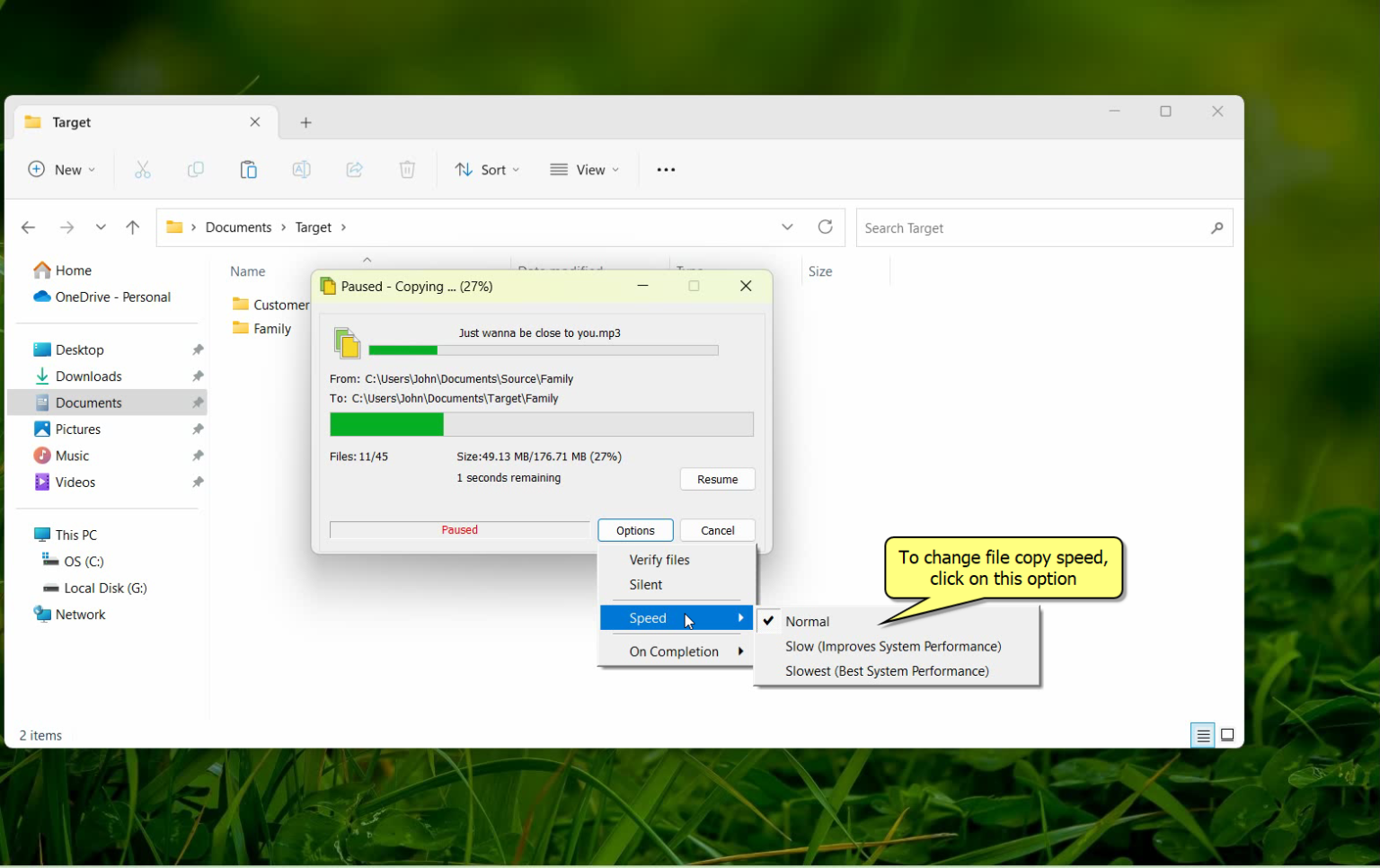Cancel the file copy operation
Viewport: 1380px width, 868px height.
(x=717, y=529)
